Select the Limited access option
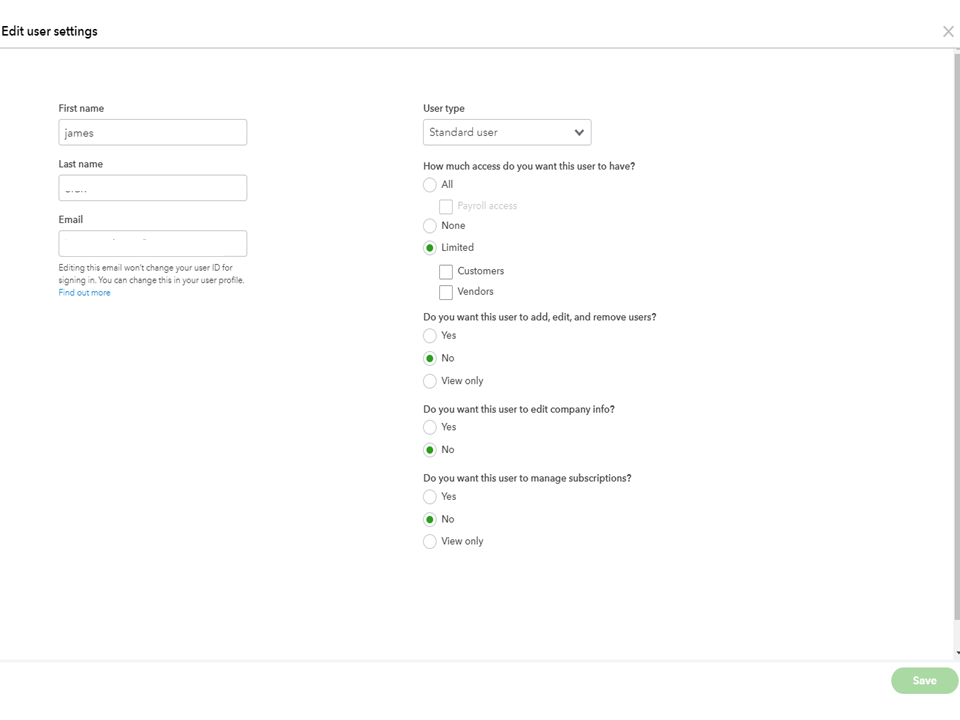960x720 pixels. [x=430, y=248]
